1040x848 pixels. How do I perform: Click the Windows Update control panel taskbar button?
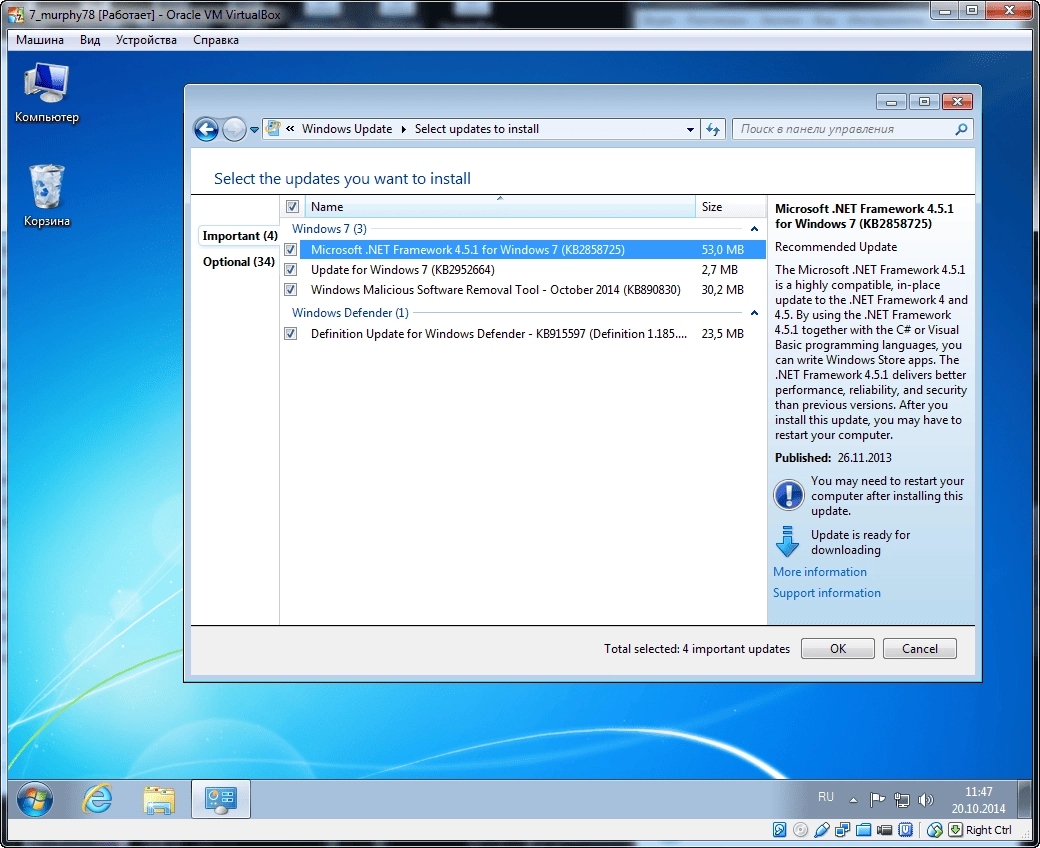(221, 800)
